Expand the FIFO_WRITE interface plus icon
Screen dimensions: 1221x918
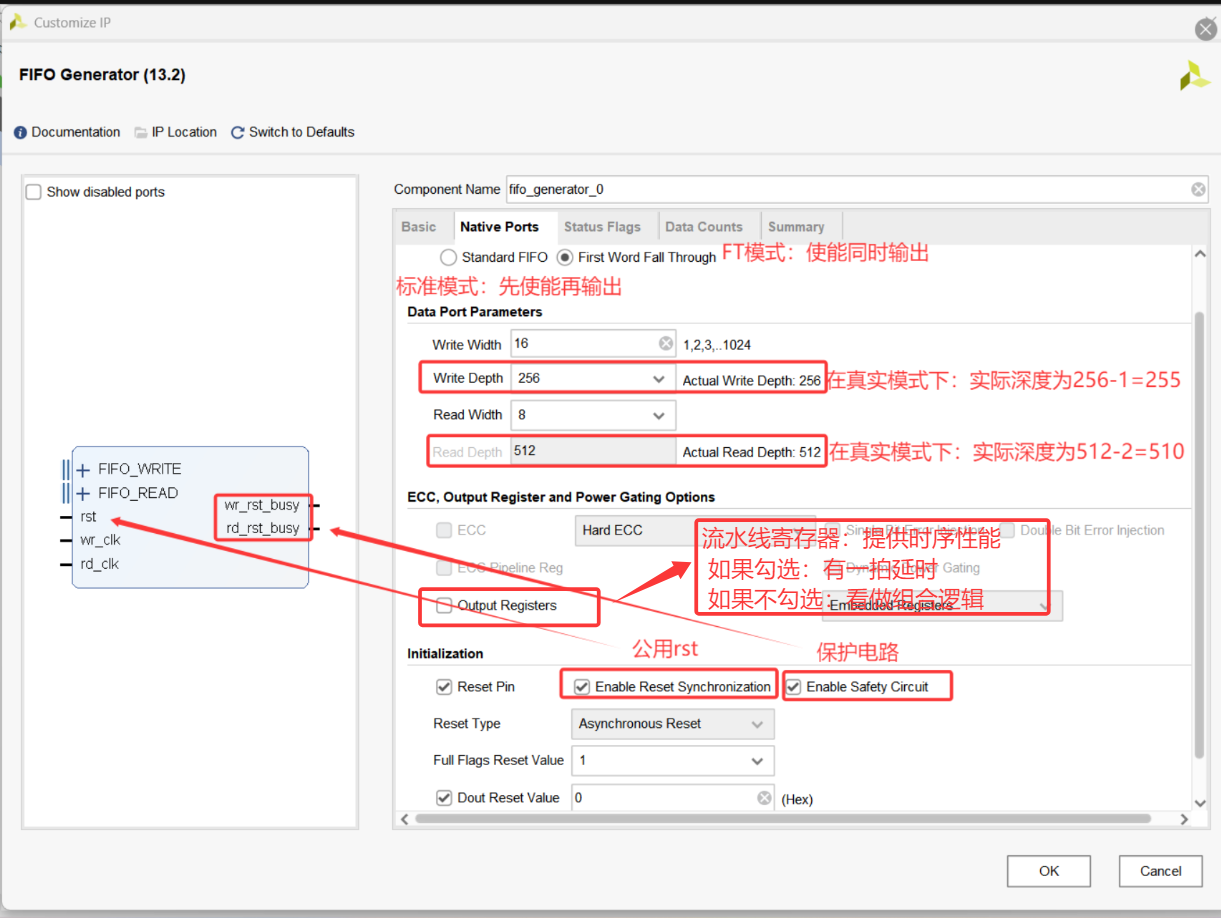[83, 469]
